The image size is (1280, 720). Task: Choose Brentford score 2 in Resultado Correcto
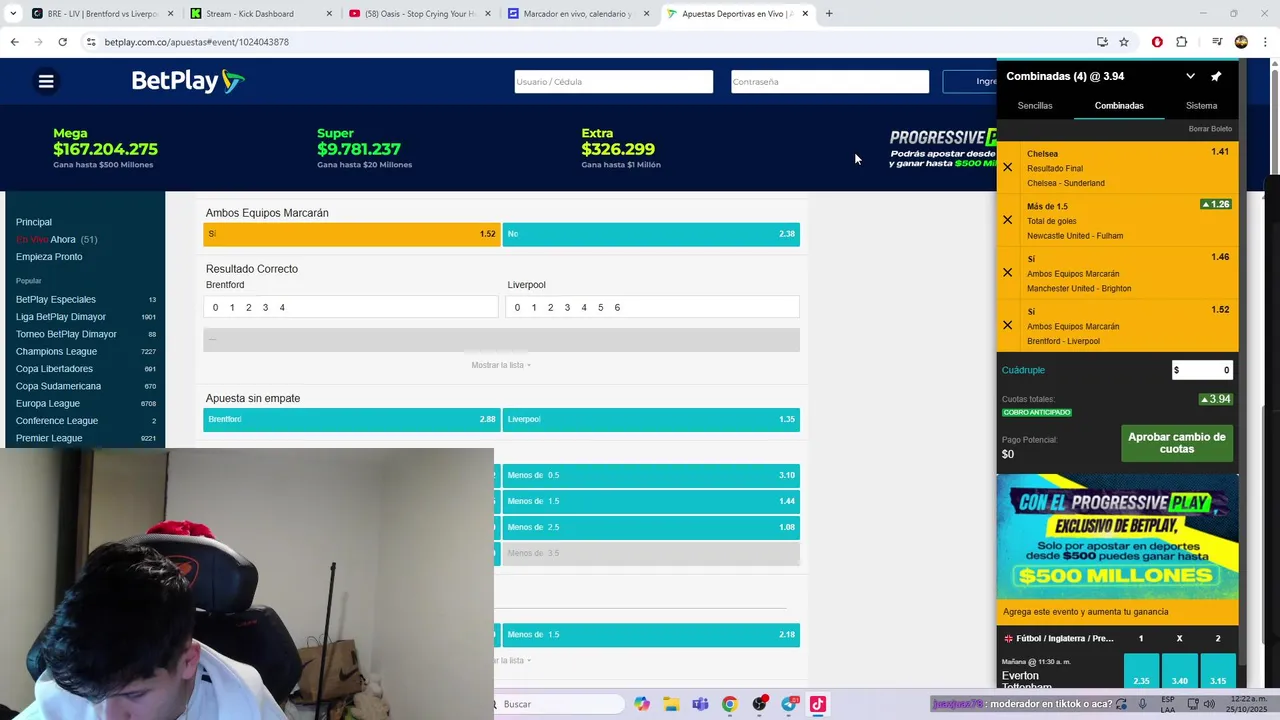248,308
